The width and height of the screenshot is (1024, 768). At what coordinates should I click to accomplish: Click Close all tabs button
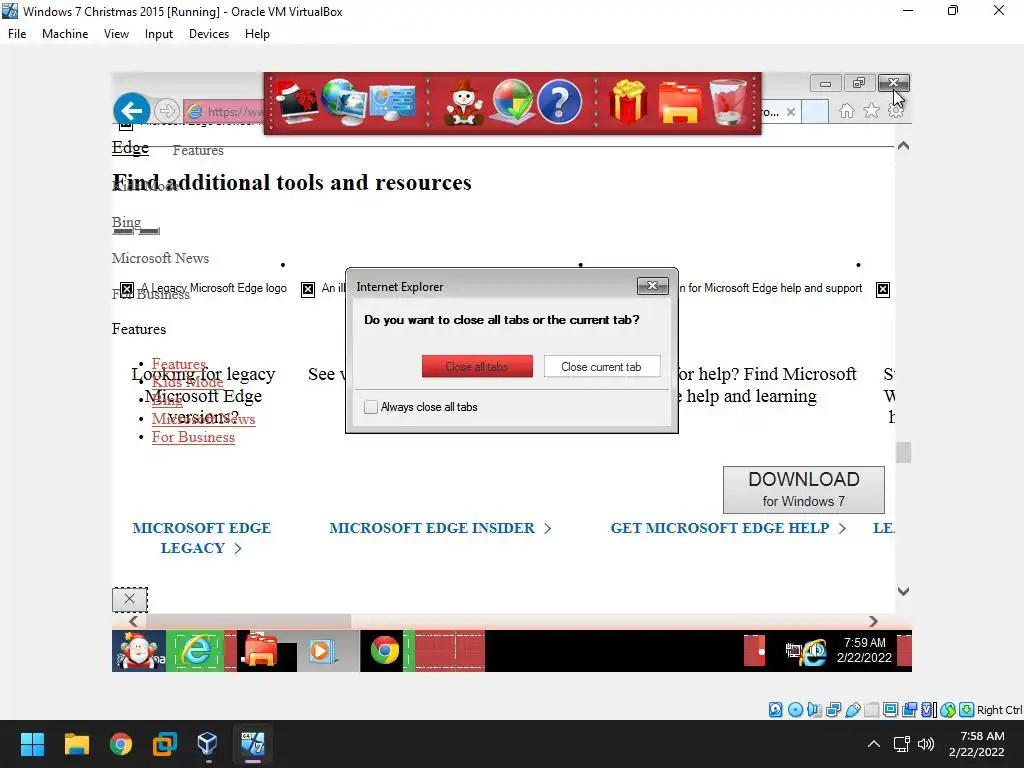[477, 366]
